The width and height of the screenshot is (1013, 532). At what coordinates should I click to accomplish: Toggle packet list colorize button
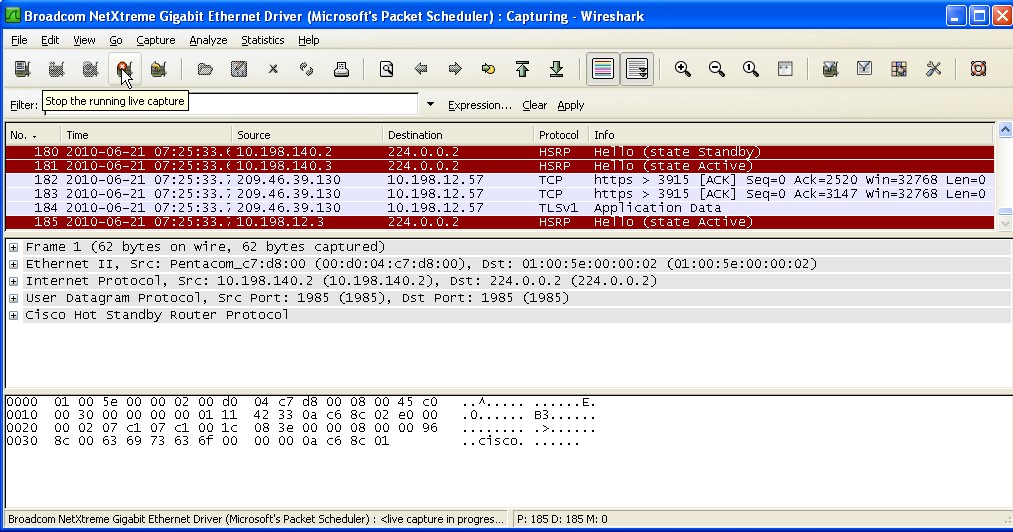click(602, 69)
